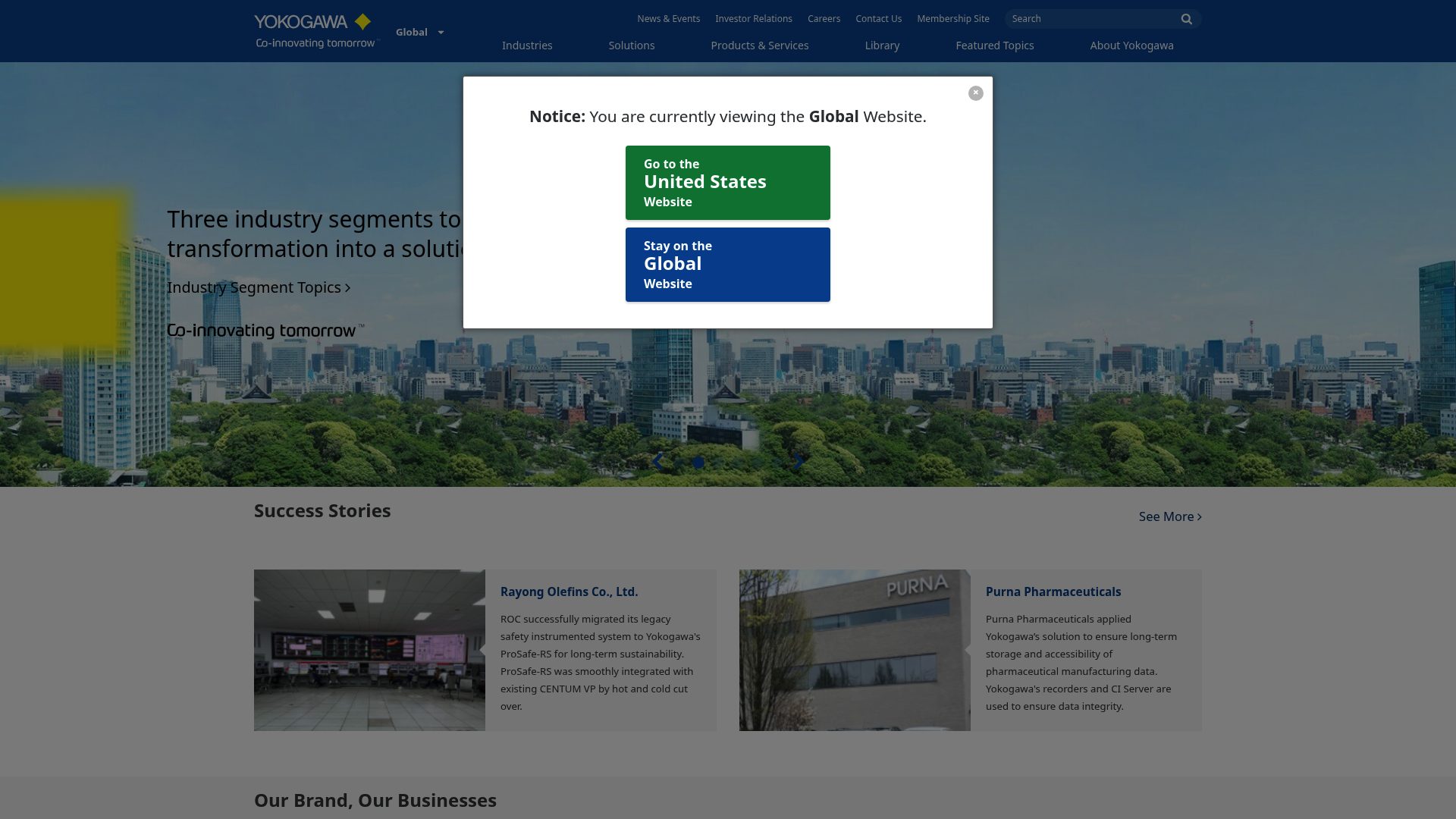The height and width of the screenshot is (819, 1456).
Task: Select the carousel dot indicator
Action: coord(697,461)
